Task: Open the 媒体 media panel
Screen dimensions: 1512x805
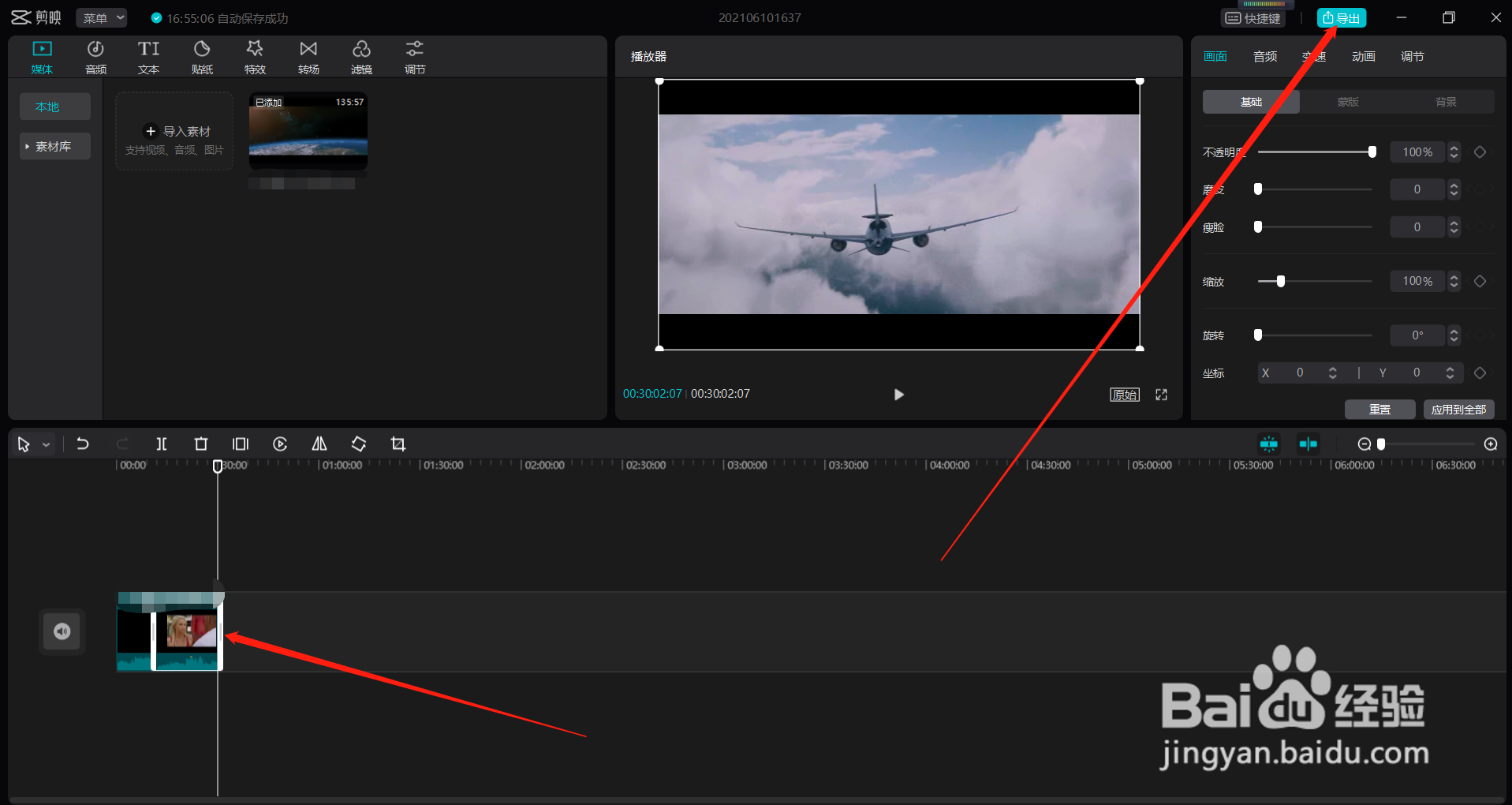Action: point(42,58)
